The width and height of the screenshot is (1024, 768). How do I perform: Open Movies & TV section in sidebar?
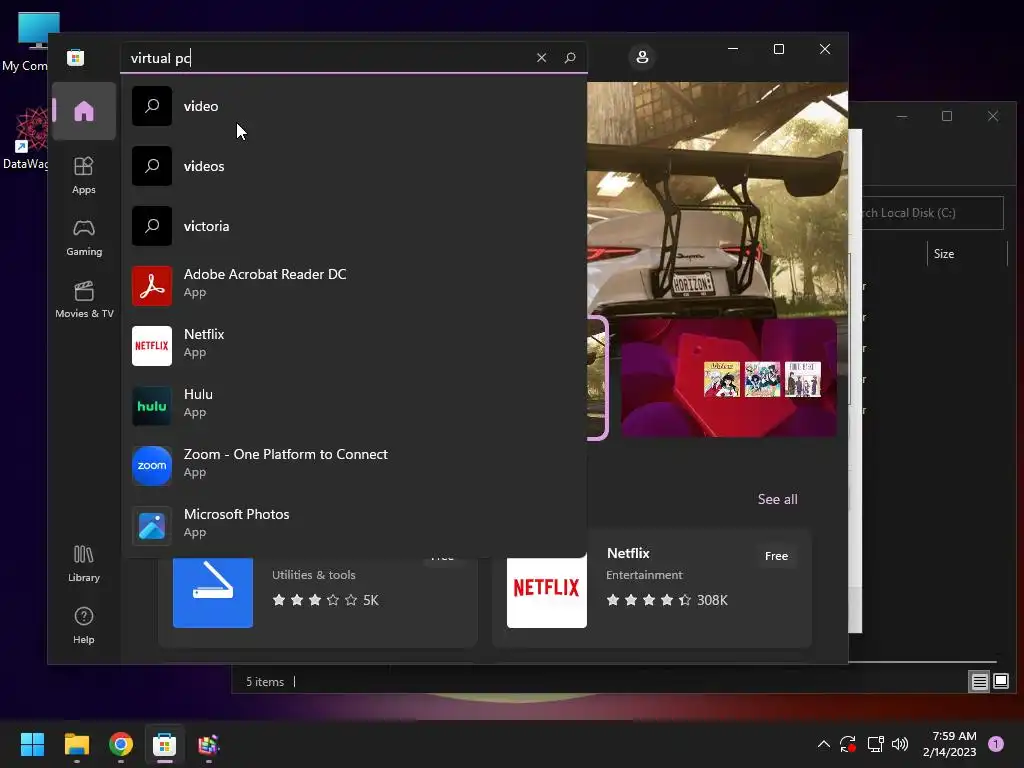84,299
